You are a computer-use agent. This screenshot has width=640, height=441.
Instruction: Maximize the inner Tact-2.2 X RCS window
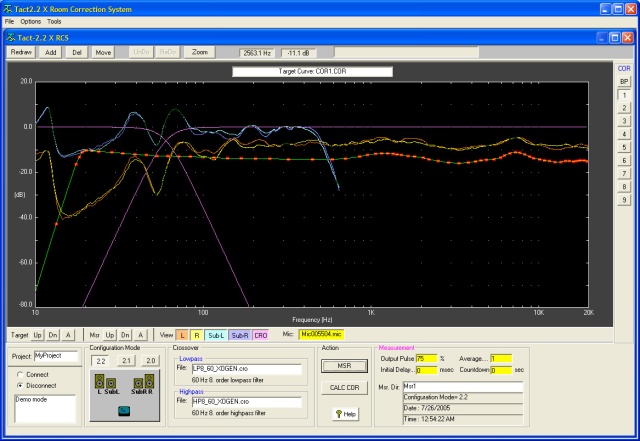[x=615, y=38]
